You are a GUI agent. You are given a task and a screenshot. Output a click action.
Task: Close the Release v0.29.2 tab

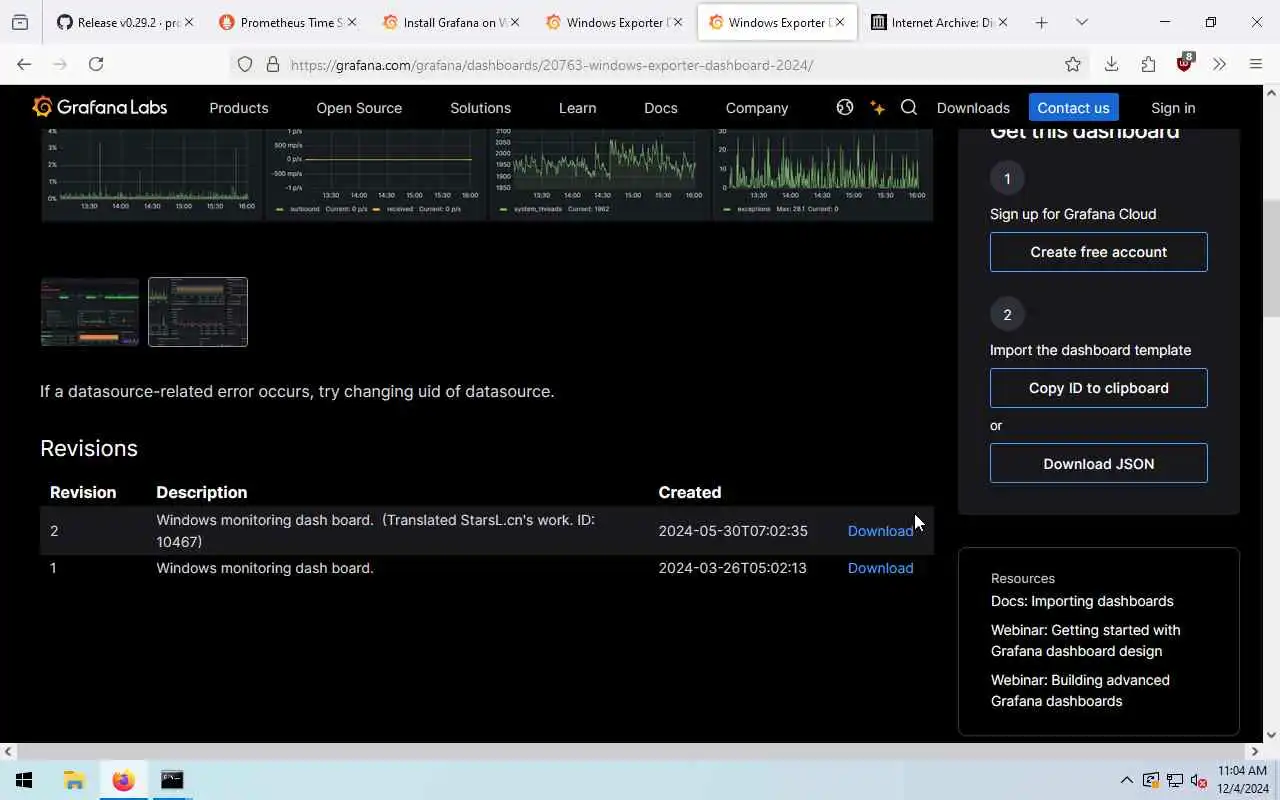(x=188, y=22)
